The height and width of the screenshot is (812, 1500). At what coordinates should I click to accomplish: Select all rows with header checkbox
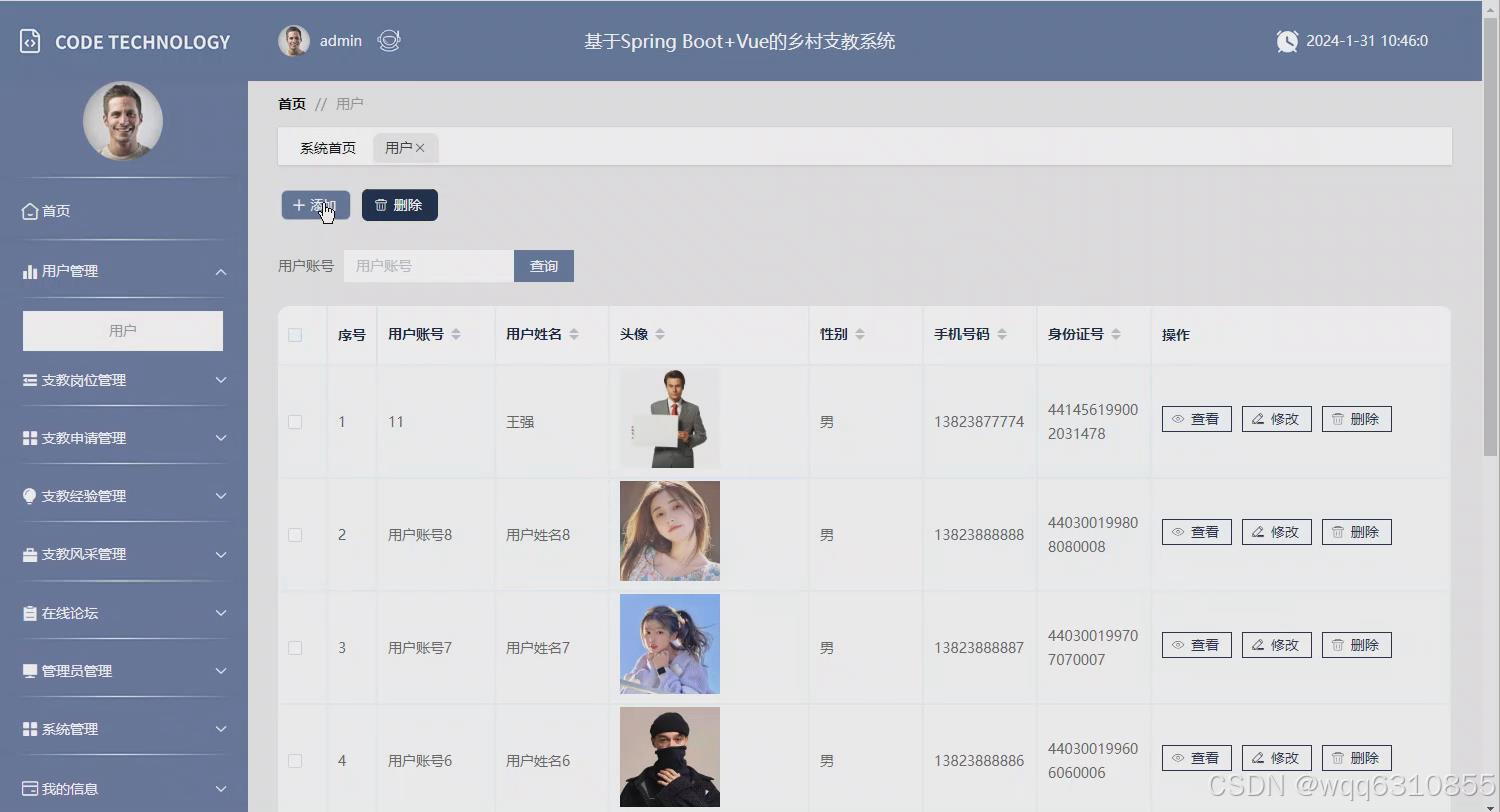point(295,335)
